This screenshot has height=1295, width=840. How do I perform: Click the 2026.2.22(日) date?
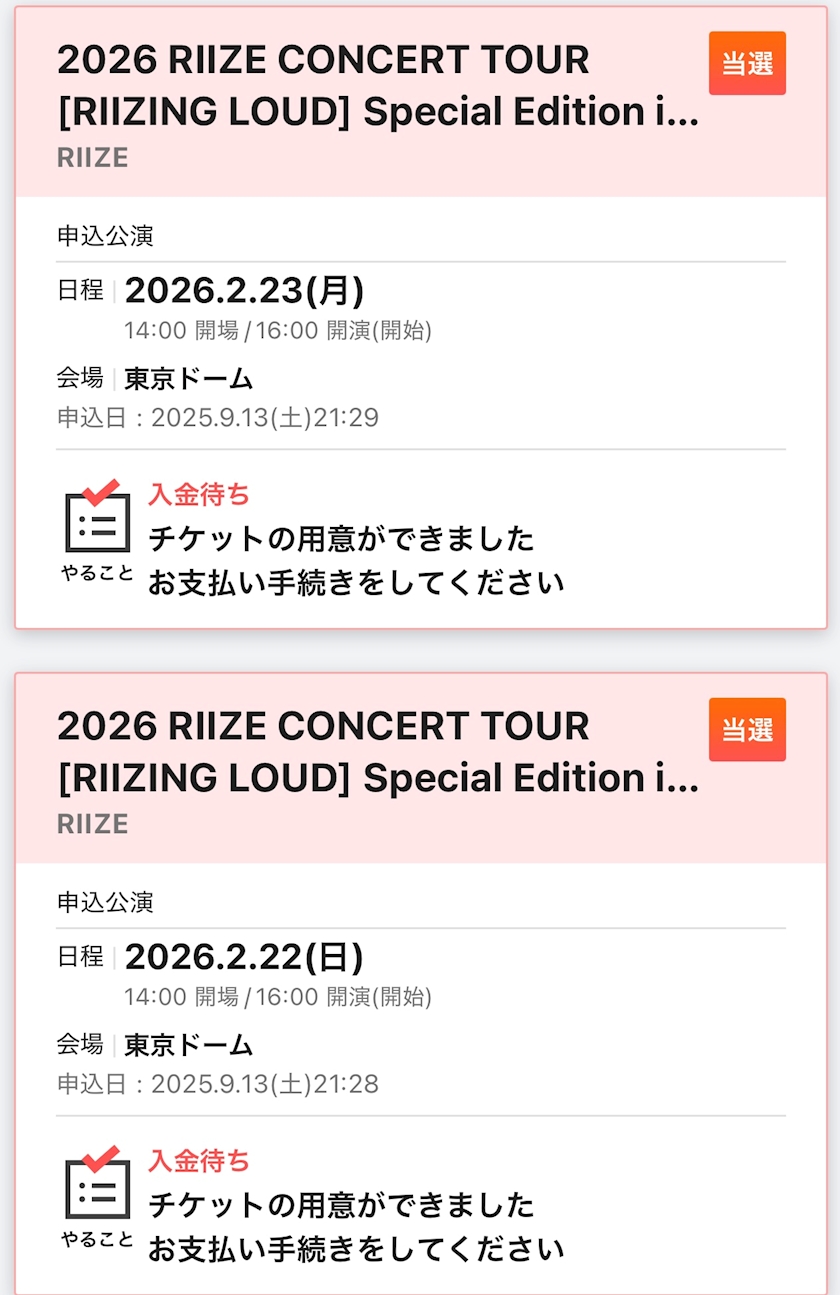(x=244, y=957)
